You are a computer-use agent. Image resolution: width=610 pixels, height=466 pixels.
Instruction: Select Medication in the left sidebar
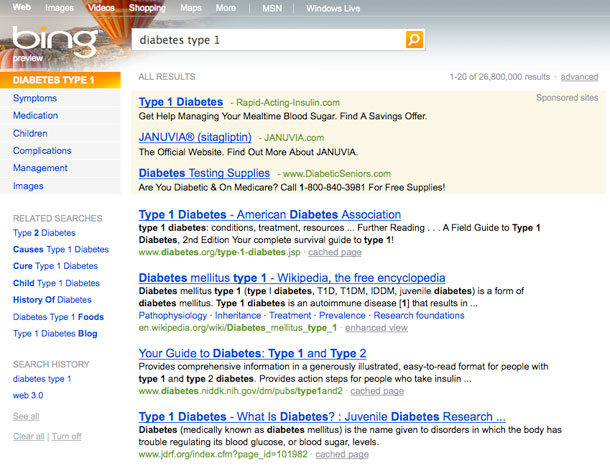point(36,116)
